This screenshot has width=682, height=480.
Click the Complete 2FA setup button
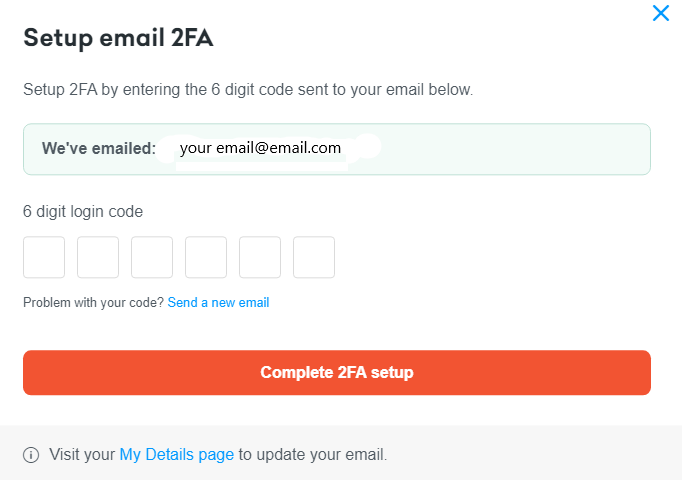[x=337, y=373]
